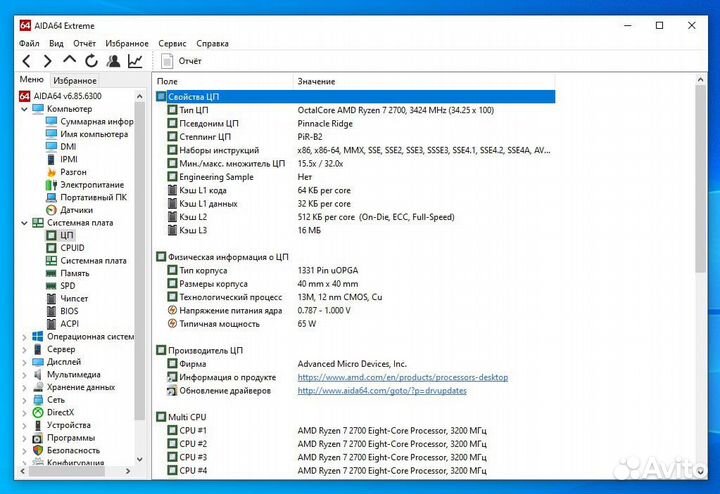Screen dimensions: 720x494
Task: Select the Псевдоним ЦП row
Action: click(x=355, y=124)
